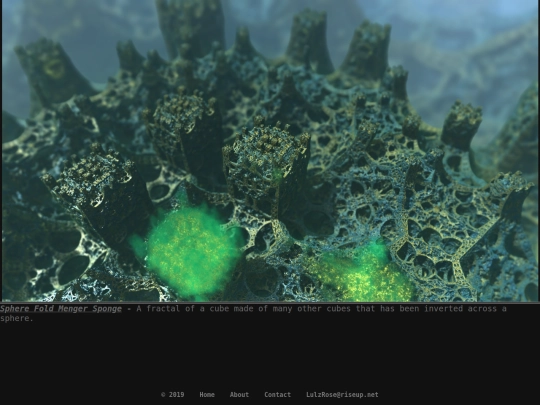Click the description text starting 'A fractal of a cube'

[253, 313]
